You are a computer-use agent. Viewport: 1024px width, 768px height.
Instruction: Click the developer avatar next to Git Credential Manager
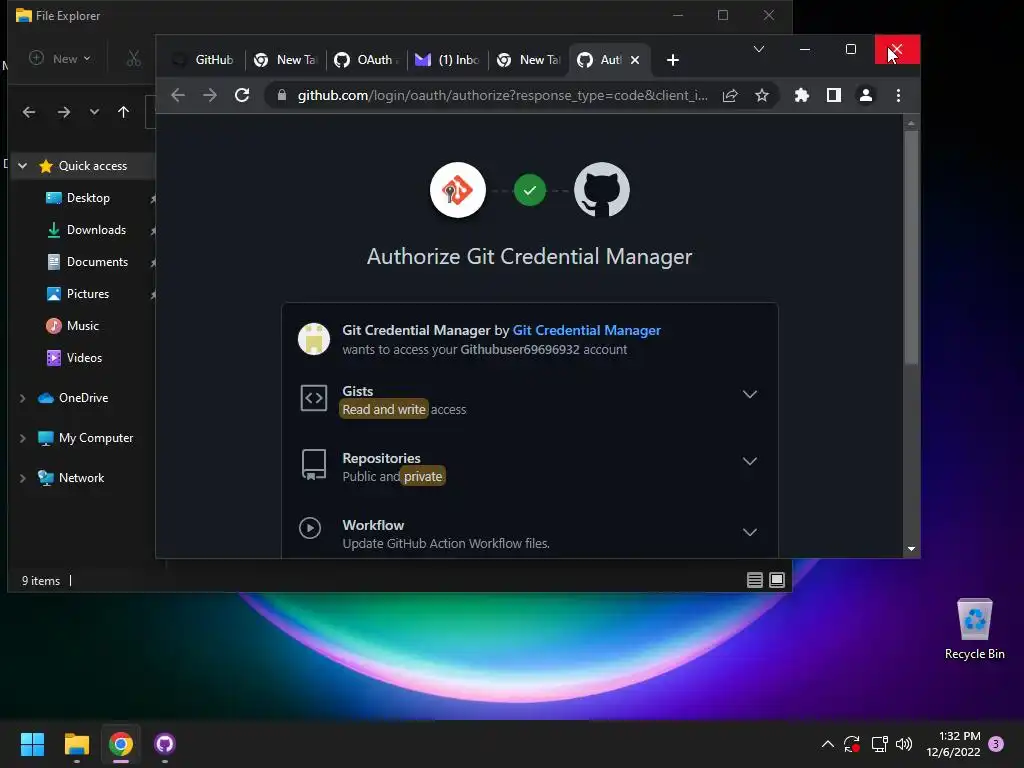point(313,339)
